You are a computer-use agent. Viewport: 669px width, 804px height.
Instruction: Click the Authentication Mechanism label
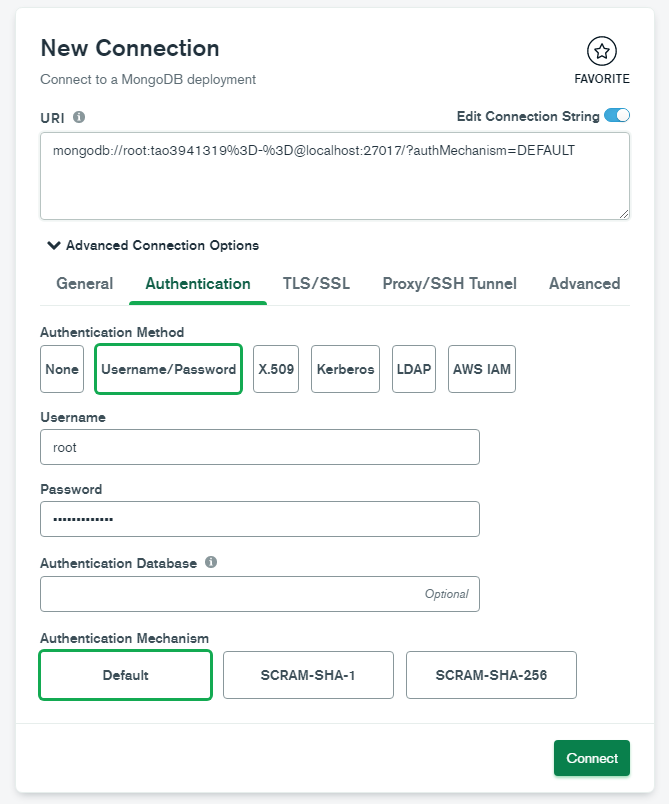pos(125,638)
